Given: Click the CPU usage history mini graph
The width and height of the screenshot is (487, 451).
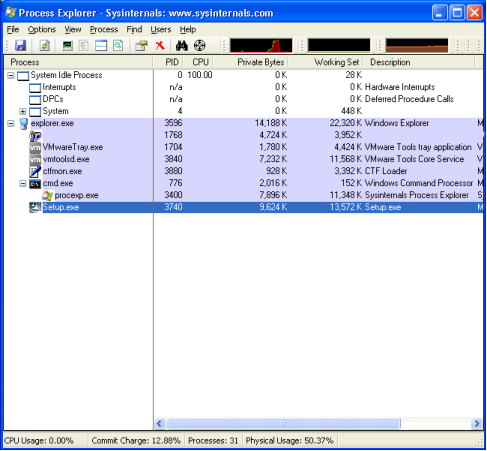Looking at the screenshot, I should 261,45.
